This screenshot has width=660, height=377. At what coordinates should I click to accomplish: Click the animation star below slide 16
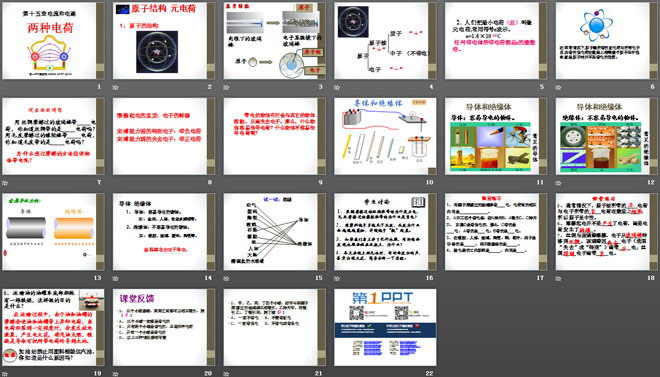[x=337, y=278]
